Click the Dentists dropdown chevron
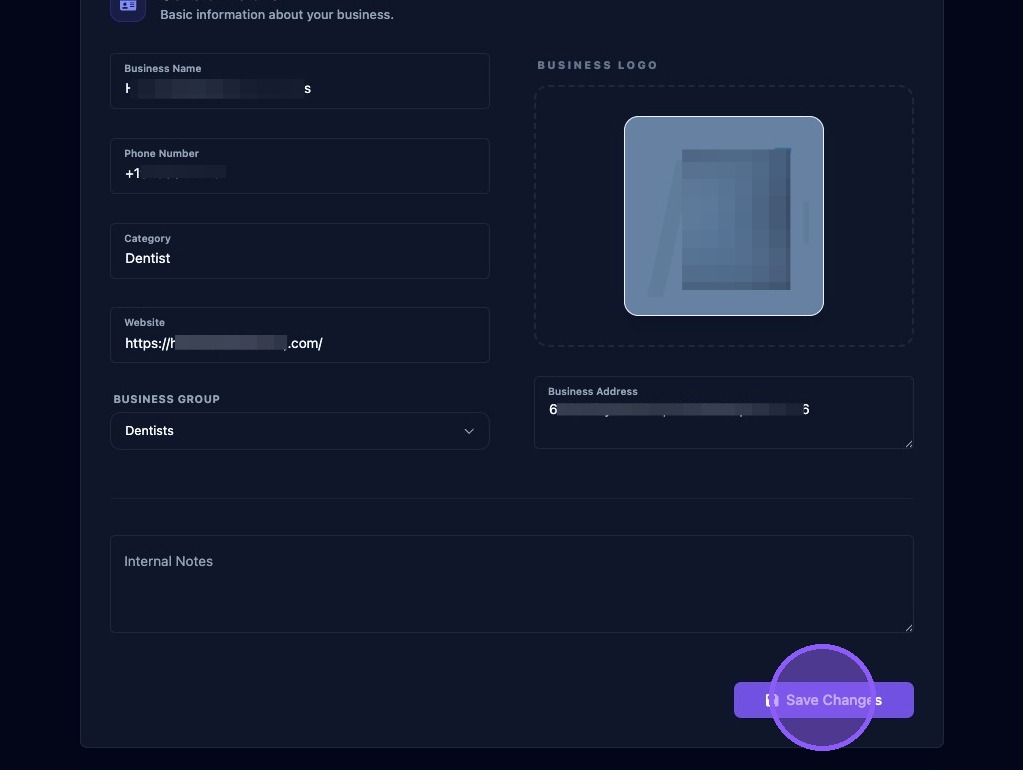This screenshot has width=1023, height=770. 468,431
